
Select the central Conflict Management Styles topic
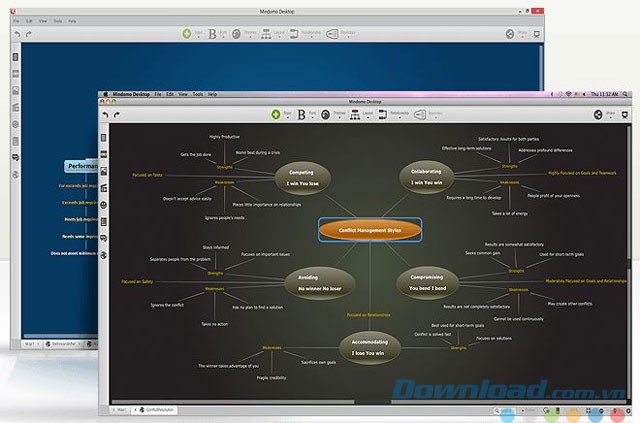[x=370, y=229]
